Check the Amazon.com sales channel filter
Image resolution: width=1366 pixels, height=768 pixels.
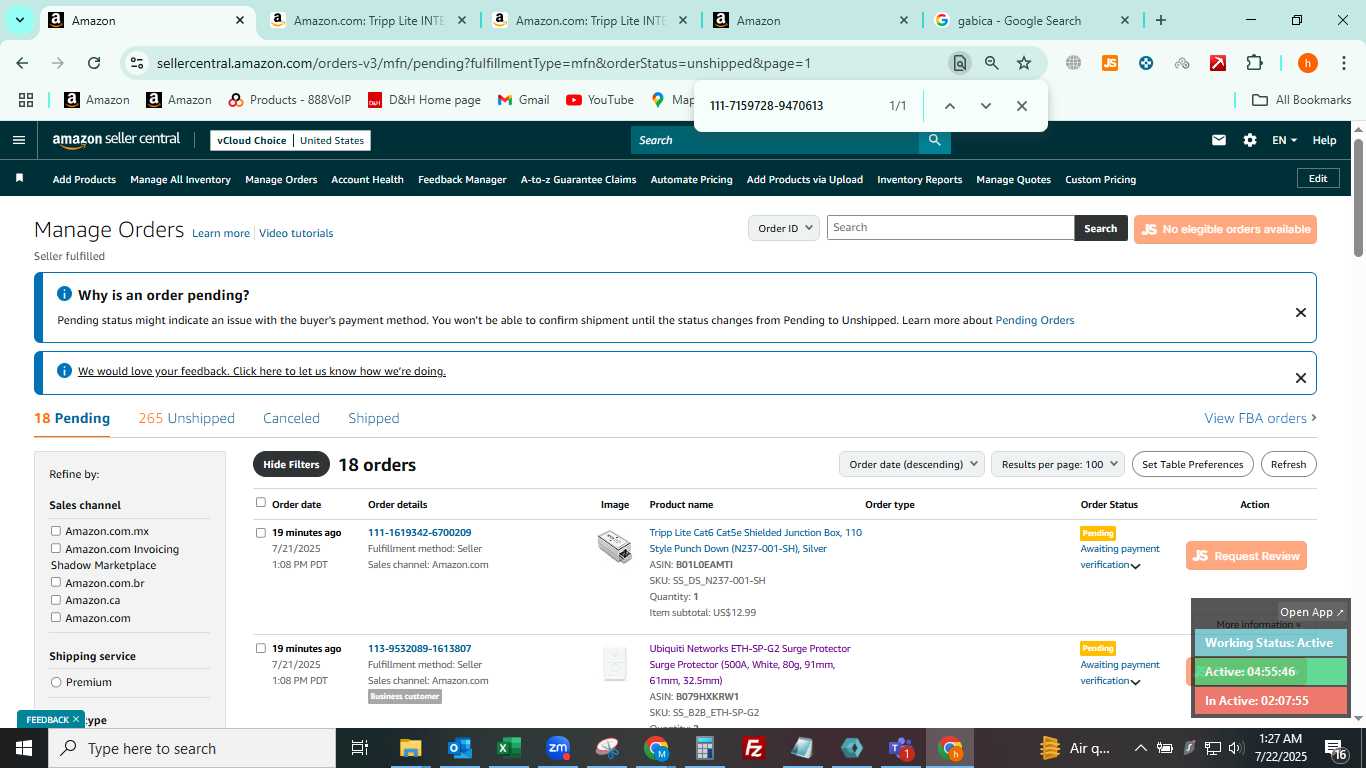(56, 617)
